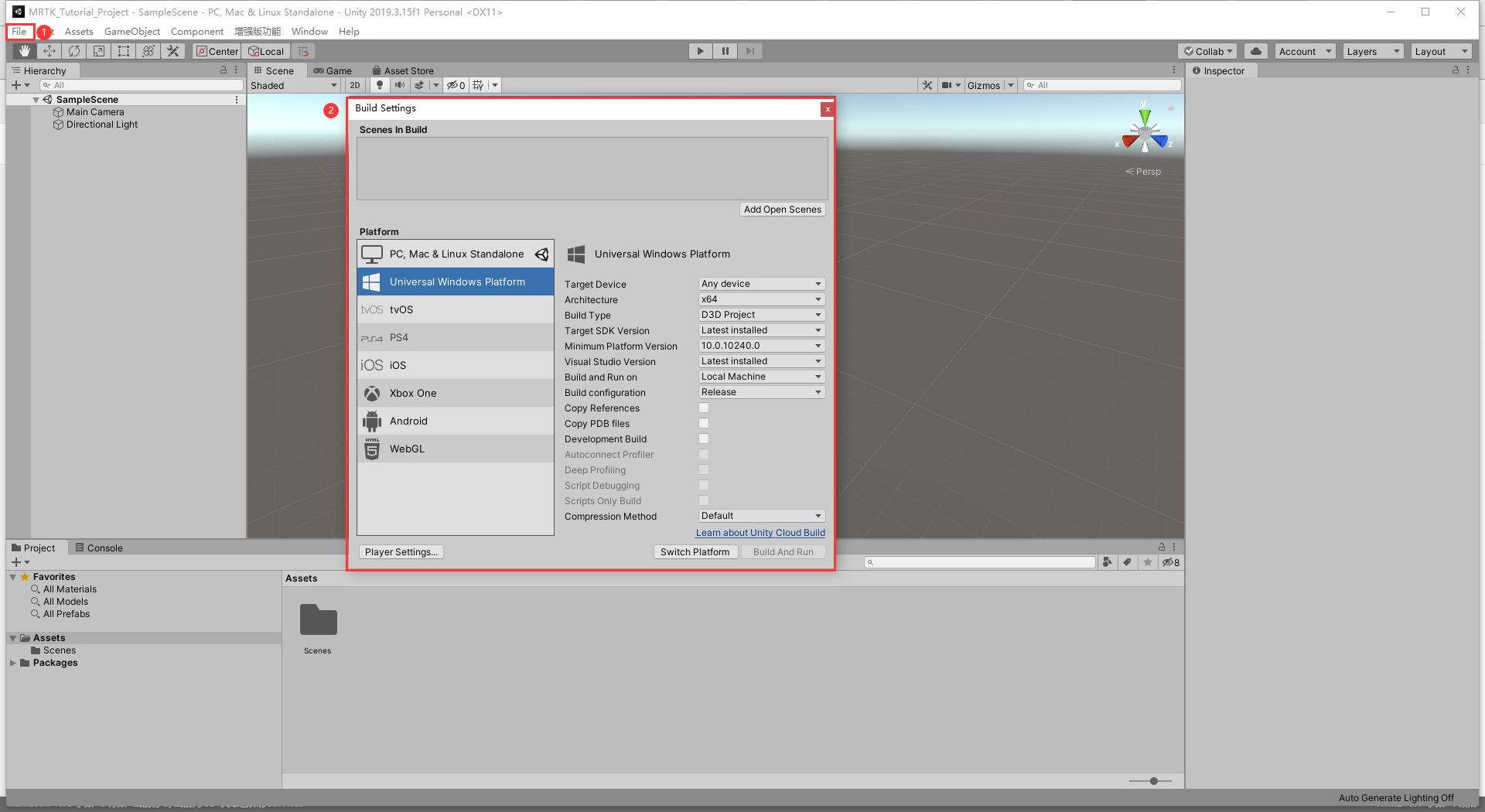Open Build Type dropdown
The image size is (1485, 812).
point(762,315)
